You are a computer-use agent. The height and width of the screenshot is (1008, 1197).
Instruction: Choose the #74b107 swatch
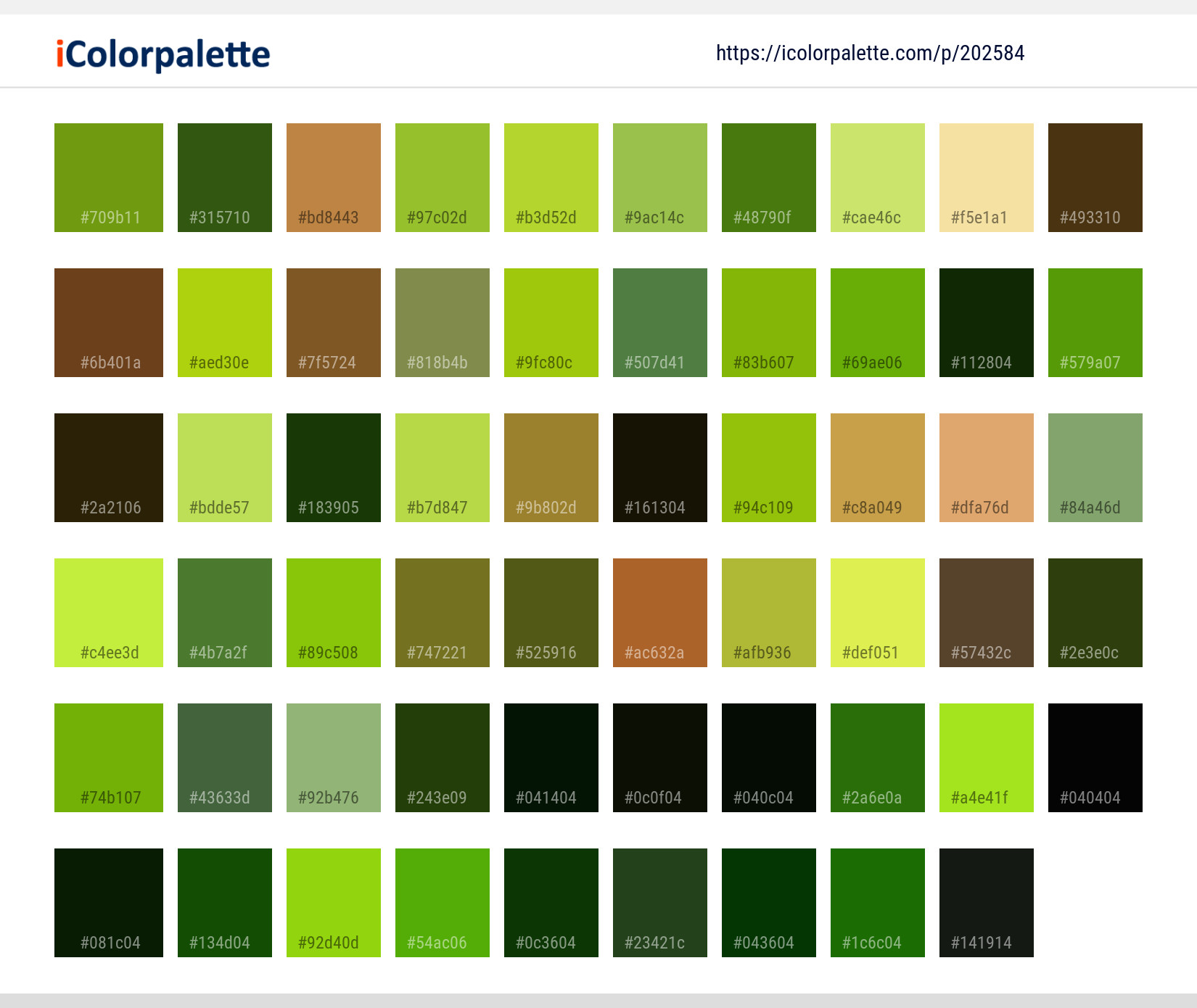pyautogui.click(x=109, y=758)
